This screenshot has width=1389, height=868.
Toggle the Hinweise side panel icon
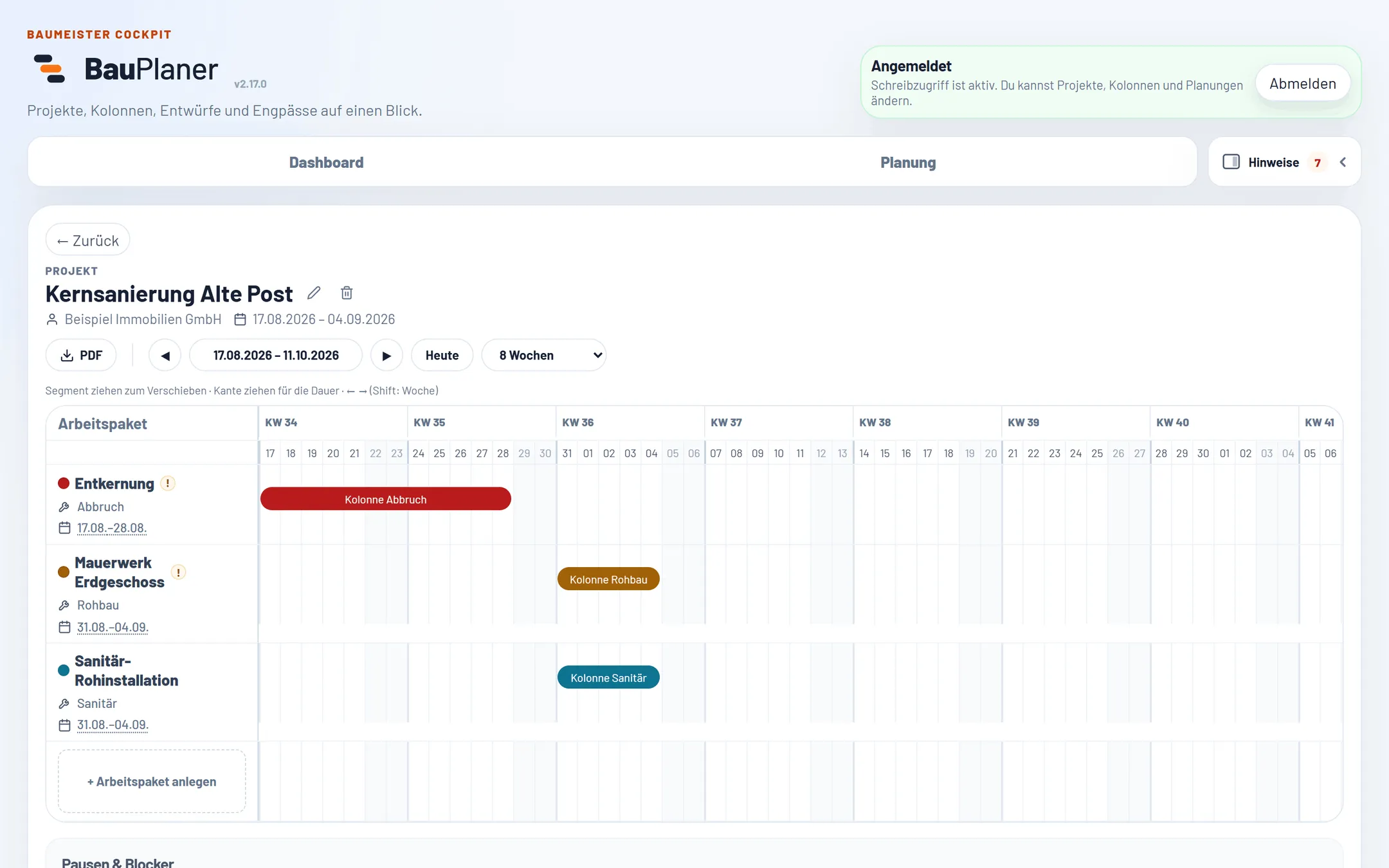[x=1231, y=162]
